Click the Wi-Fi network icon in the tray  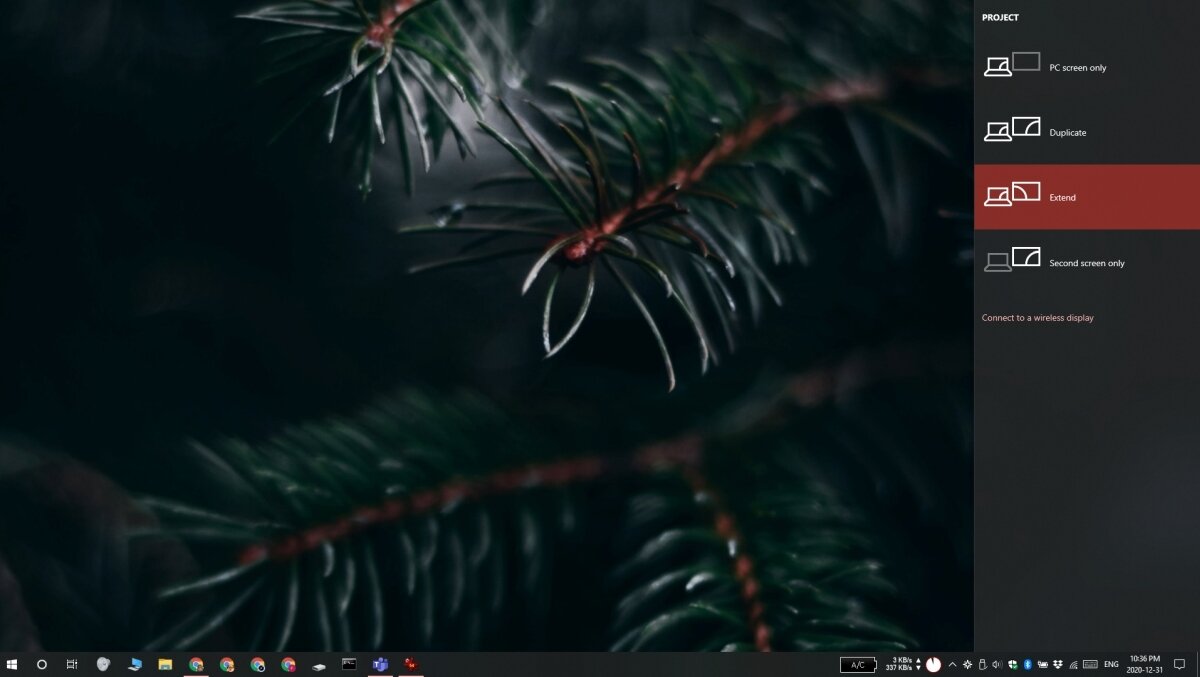click(1072, 664)
